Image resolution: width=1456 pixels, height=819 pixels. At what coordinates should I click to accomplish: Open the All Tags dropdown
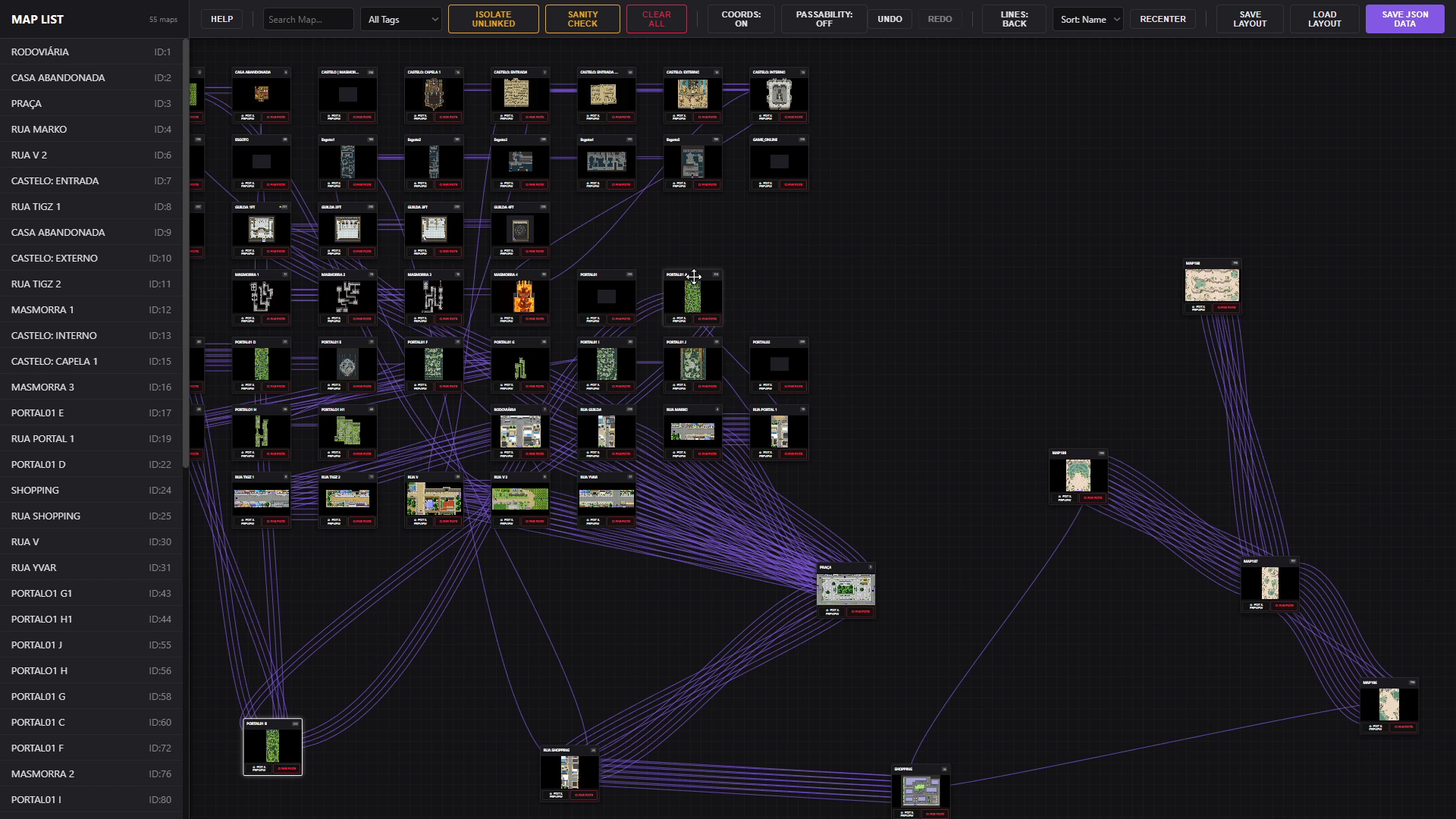(401, 19)
